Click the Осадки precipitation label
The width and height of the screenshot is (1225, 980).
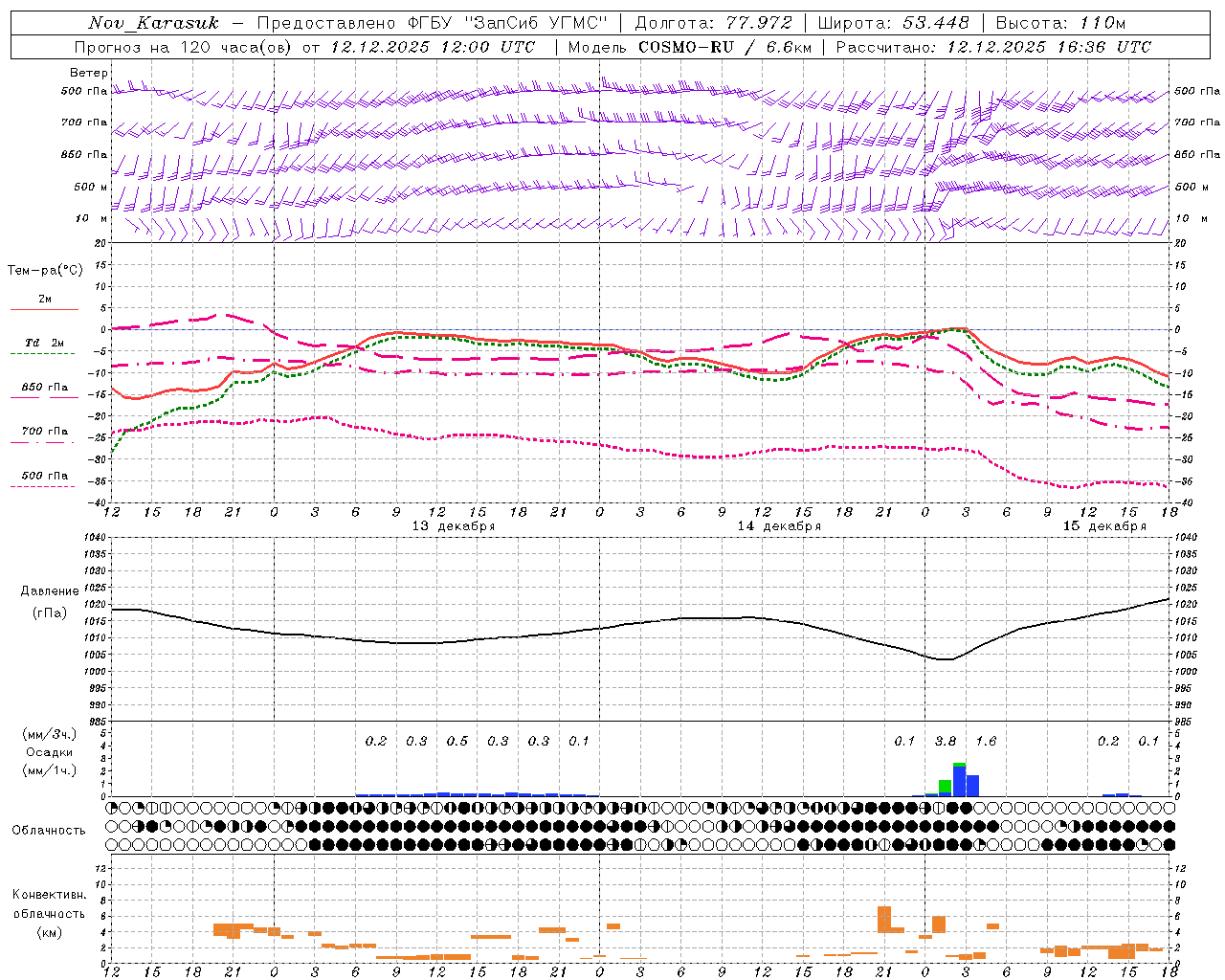coord(49,752)
